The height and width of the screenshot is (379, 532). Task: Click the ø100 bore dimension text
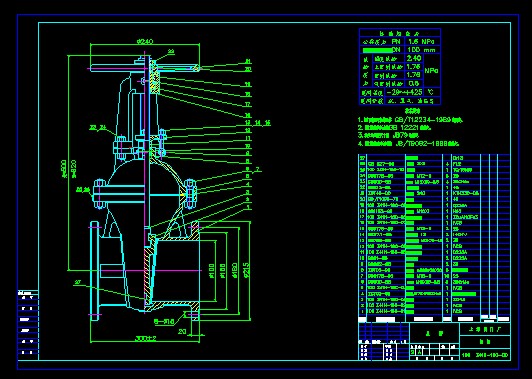tap(211, 270)
